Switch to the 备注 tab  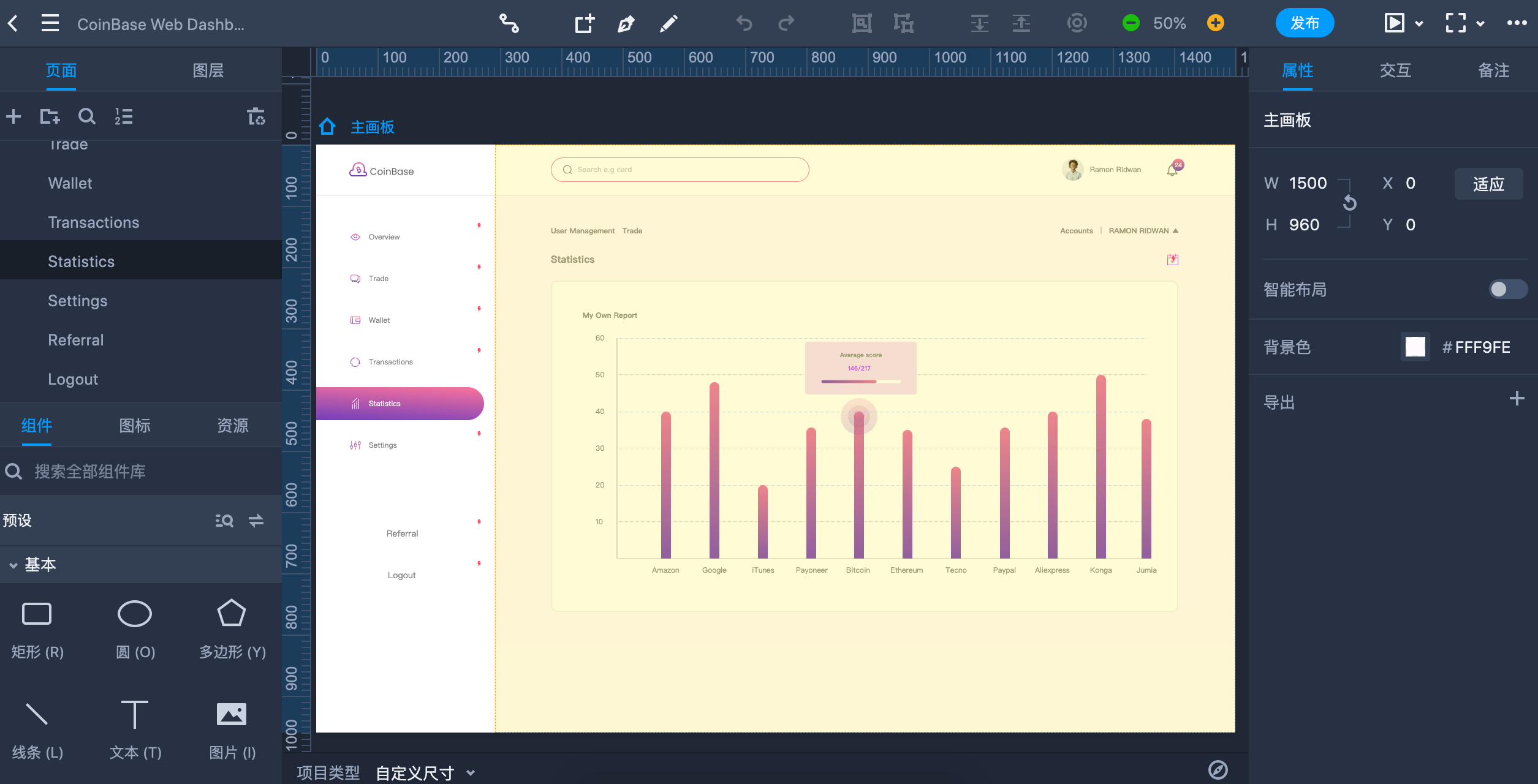pos(1494,70)
